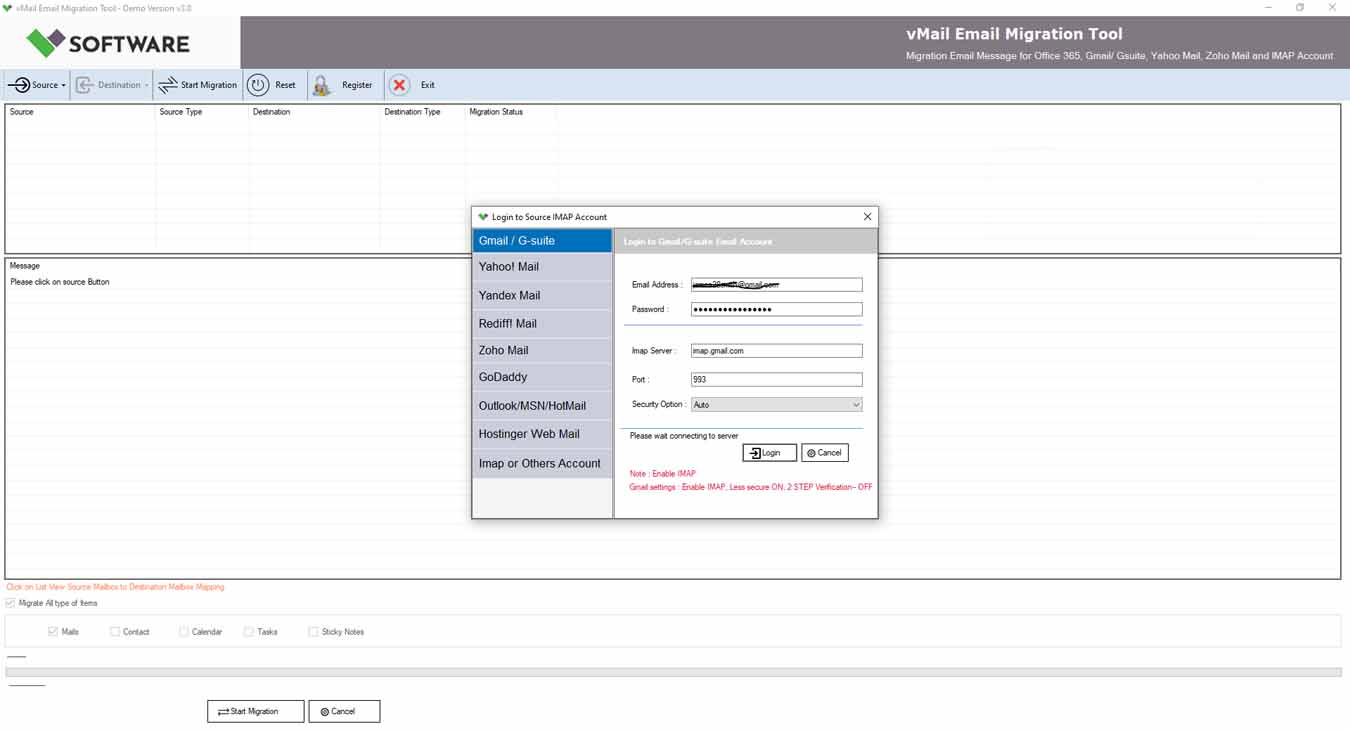
Task: Toggle the Contact checkbox
Action: coord(115,632)
